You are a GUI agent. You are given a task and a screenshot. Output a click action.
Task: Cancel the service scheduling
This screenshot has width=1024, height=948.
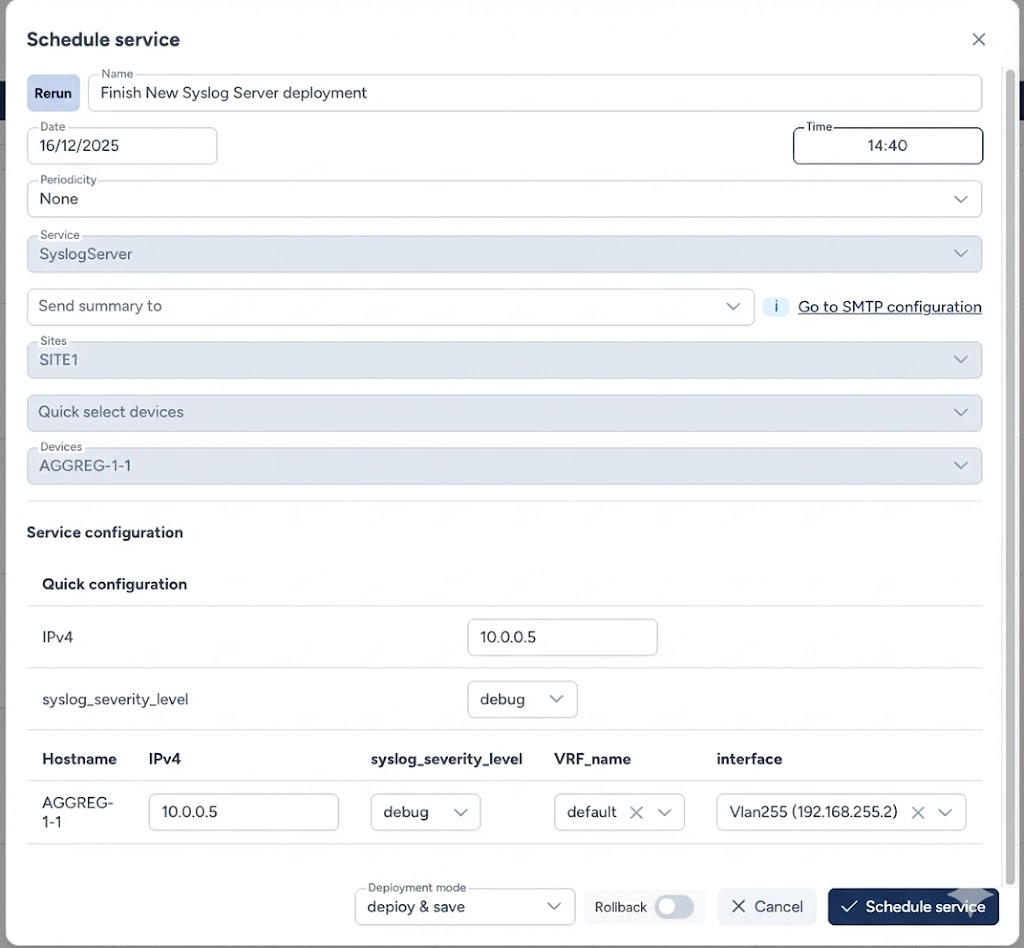[767, 907]
